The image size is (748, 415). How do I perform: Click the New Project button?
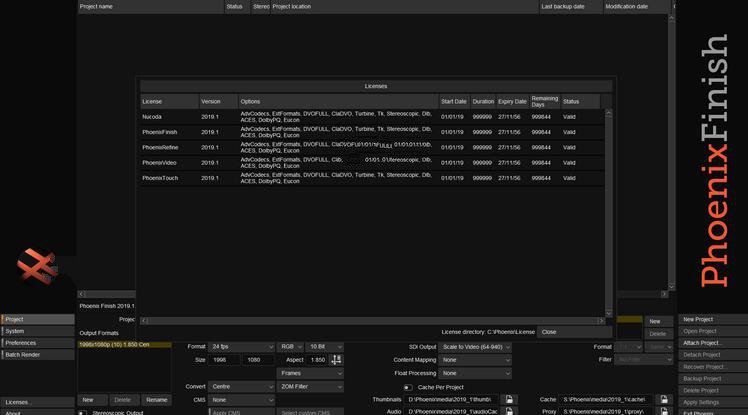(x=713, y=319)
